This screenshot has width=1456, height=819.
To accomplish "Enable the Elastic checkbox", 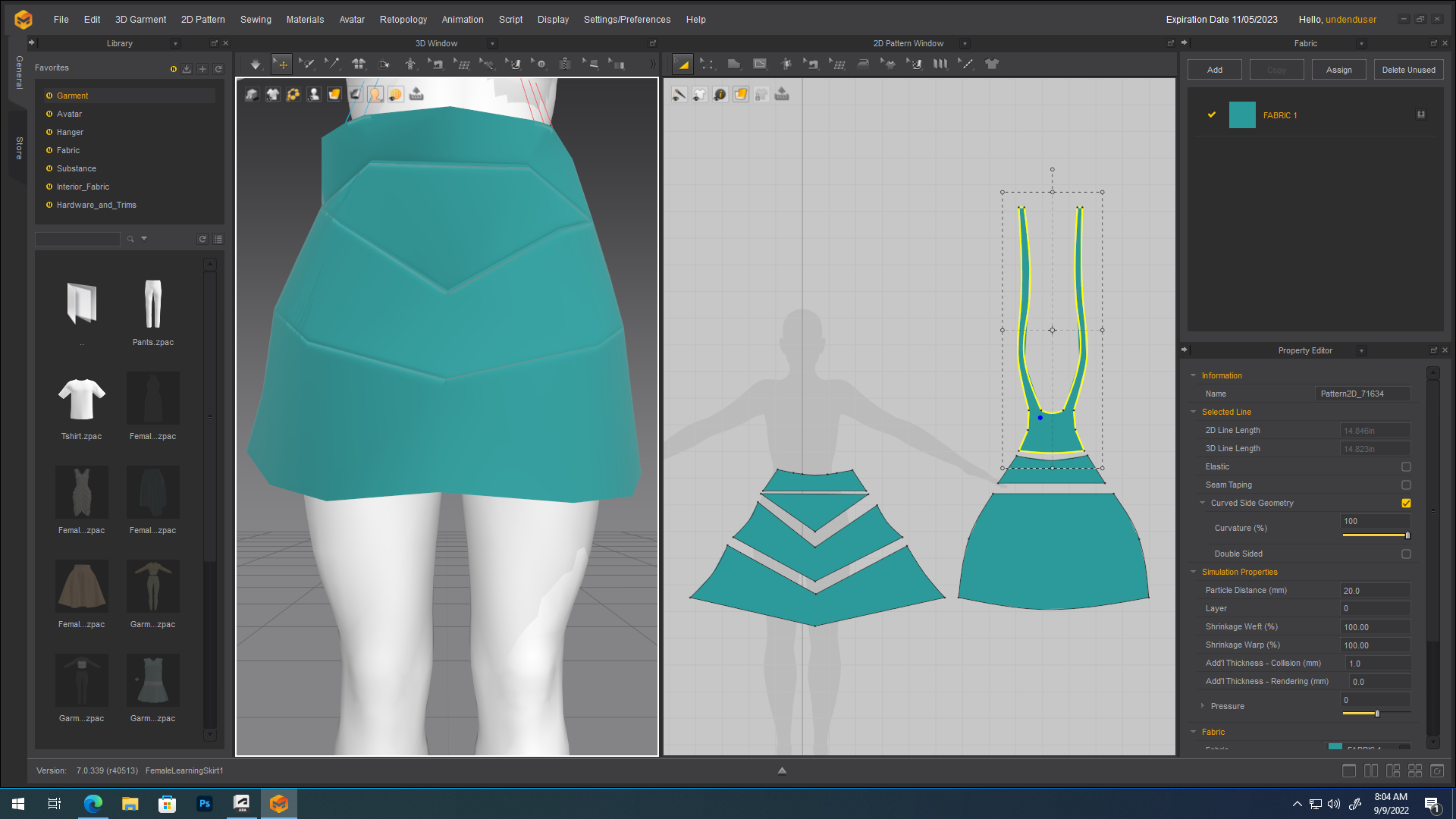I will [1406, 467].
